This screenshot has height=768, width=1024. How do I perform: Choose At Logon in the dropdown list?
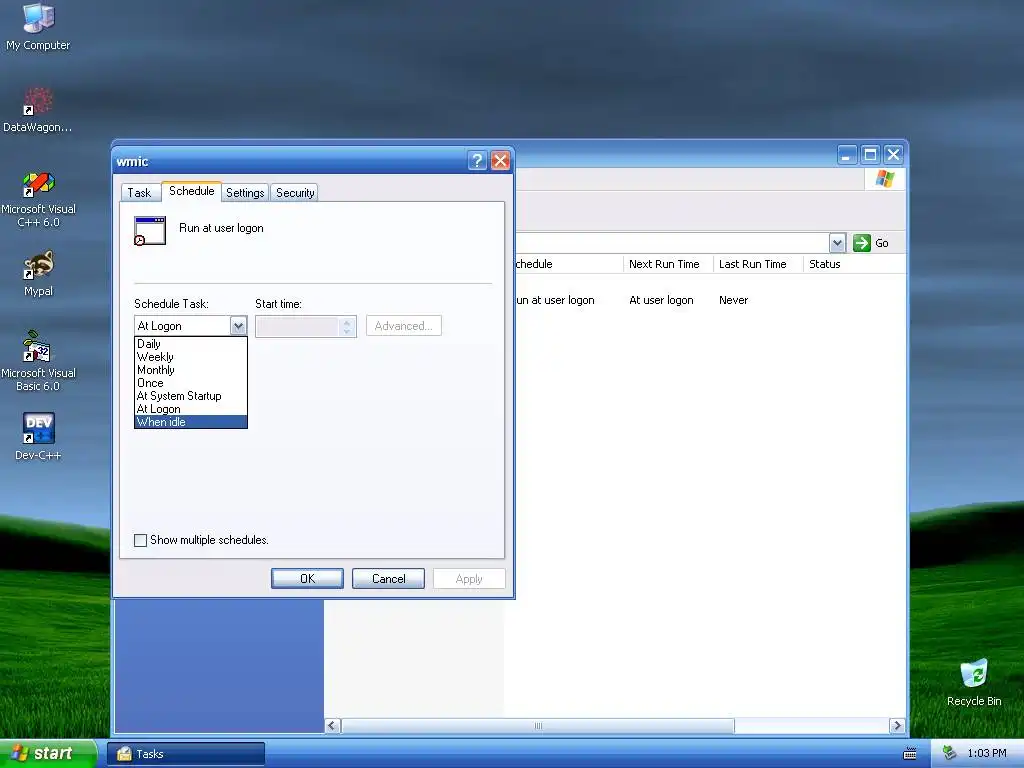(191, 409)
